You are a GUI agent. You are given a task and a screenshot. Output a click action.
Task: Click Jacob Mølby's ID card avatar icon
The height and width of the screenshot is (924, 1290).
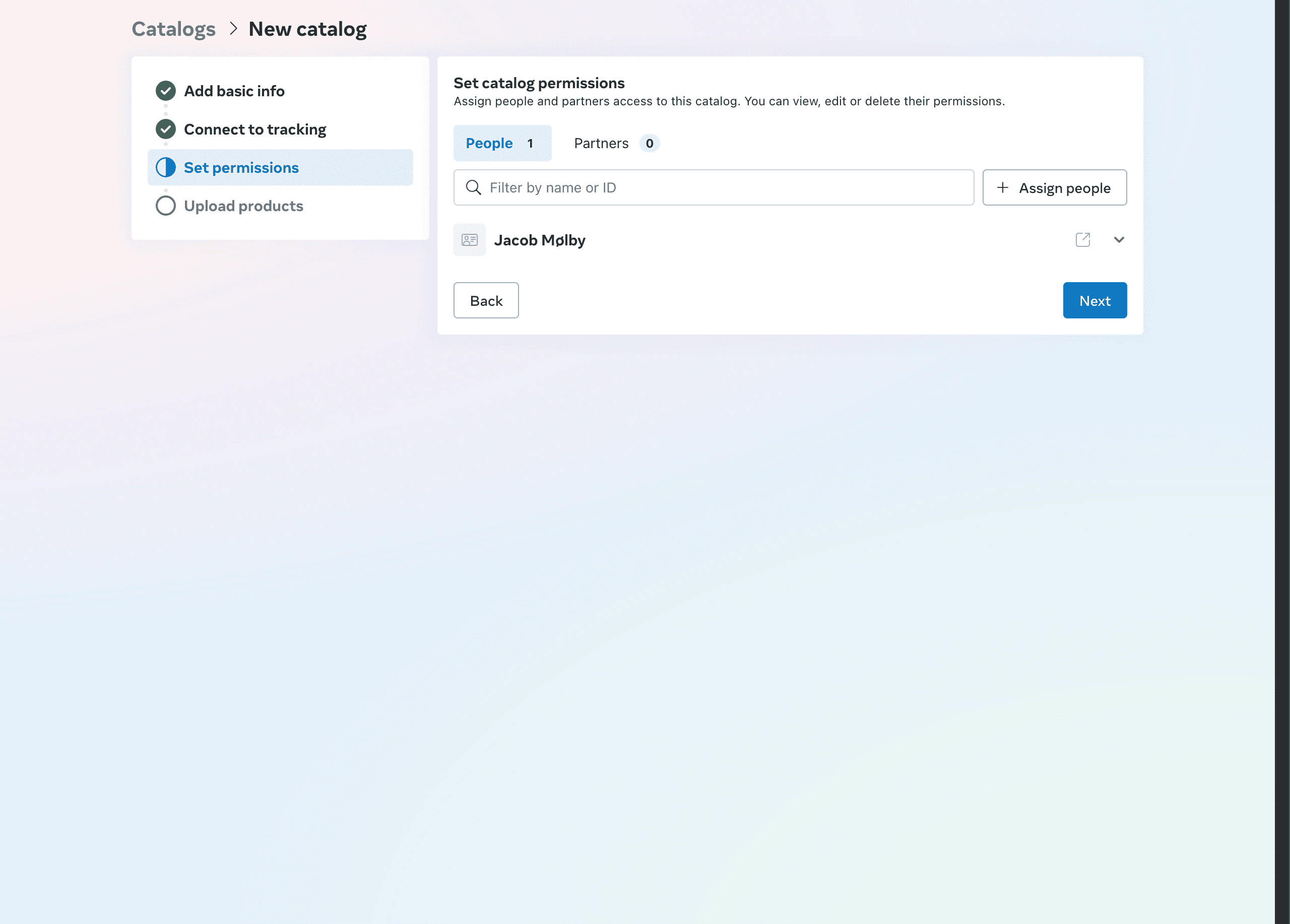coord(469,240)
